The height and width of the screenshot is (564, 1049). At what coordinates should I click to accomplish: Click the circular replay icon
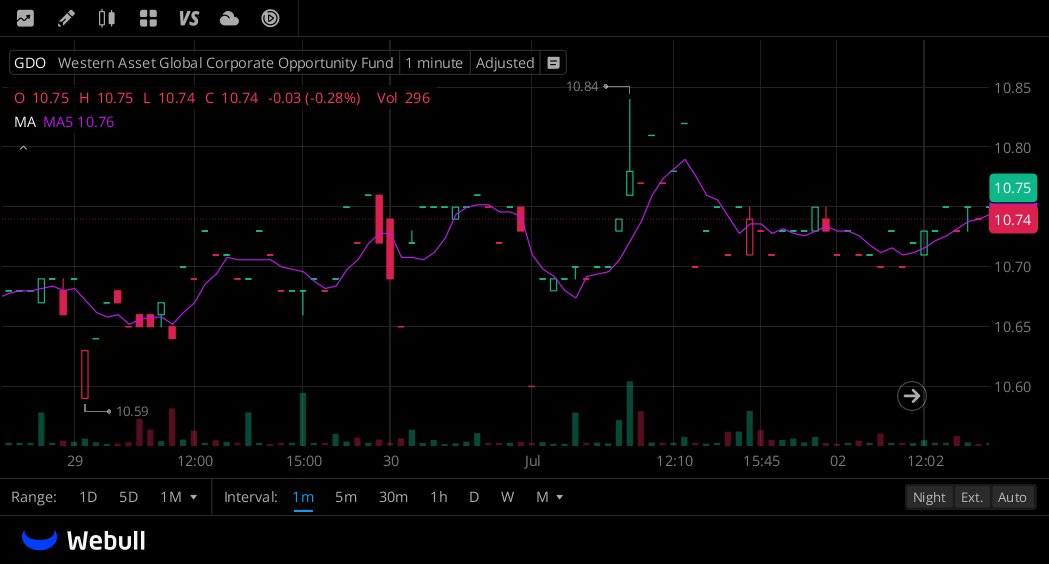point(270,18)
